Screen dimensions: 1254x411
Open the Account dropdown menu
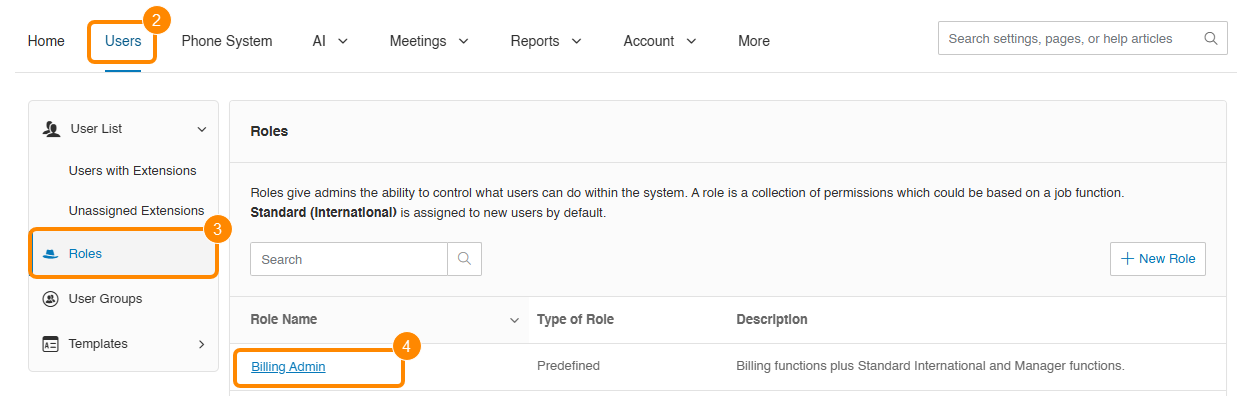pyautogui.click(x=660, y=41)
